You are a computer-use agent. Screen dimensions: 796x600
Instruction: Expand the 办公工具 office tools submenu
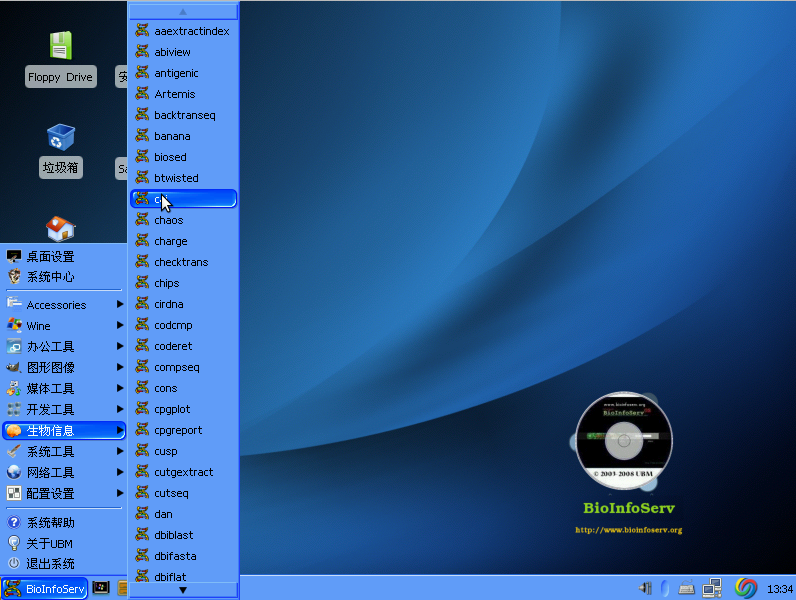coord(64,347)
